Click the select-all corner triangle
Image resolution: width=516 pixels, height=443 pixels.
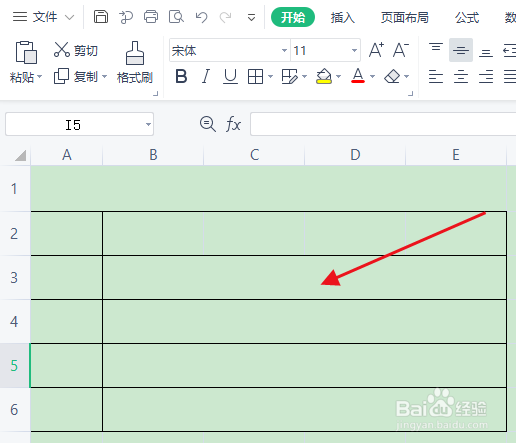(21, 155)
